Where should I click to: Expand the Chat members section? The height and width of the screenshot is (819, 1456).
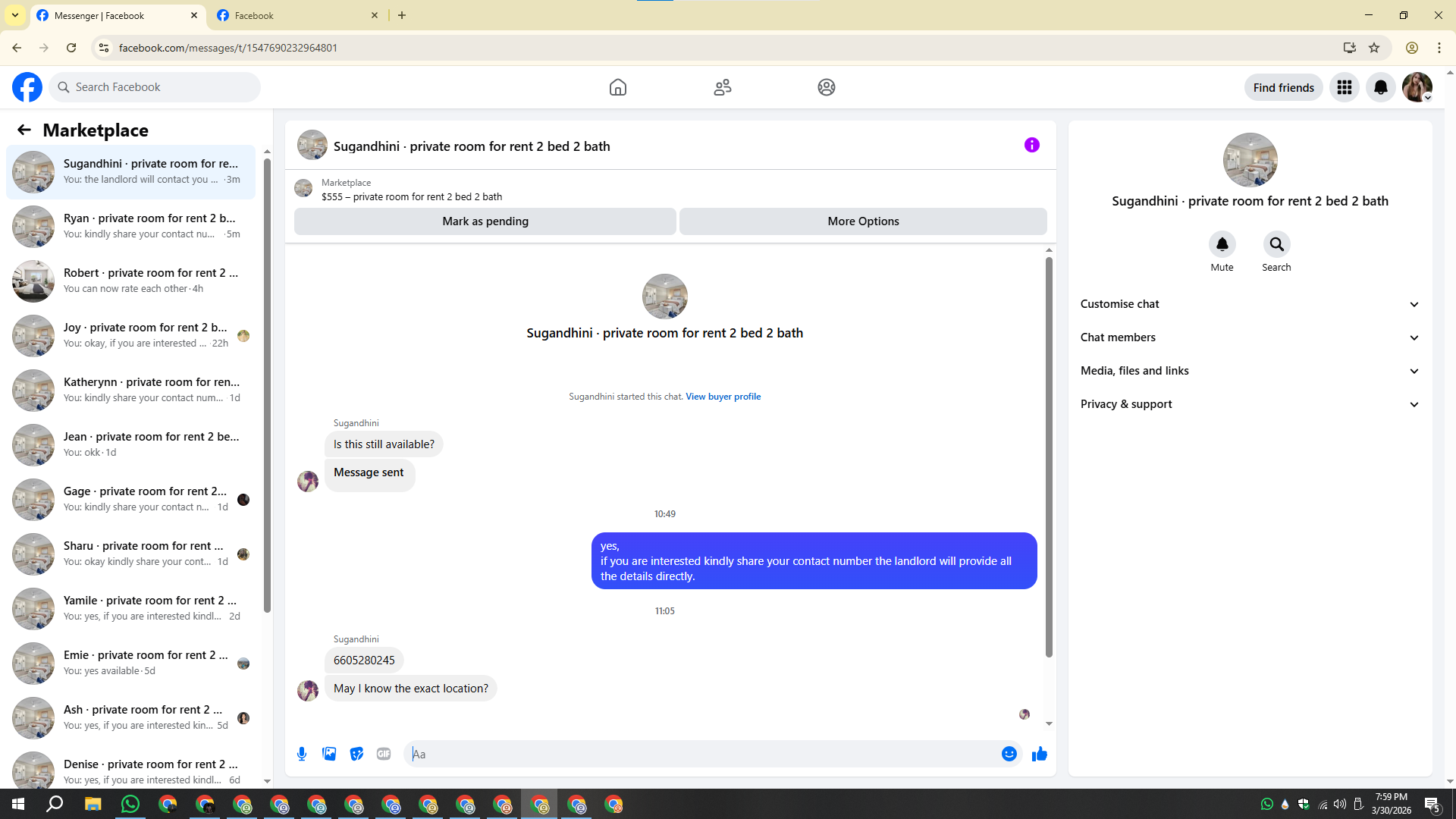coord(1249,337)
